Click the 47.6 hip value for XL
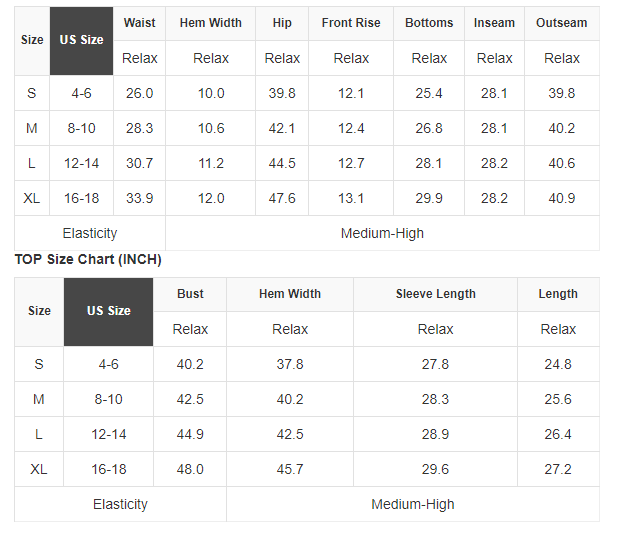The height and width of the screenshot is (535, 639). click(282, 198)
